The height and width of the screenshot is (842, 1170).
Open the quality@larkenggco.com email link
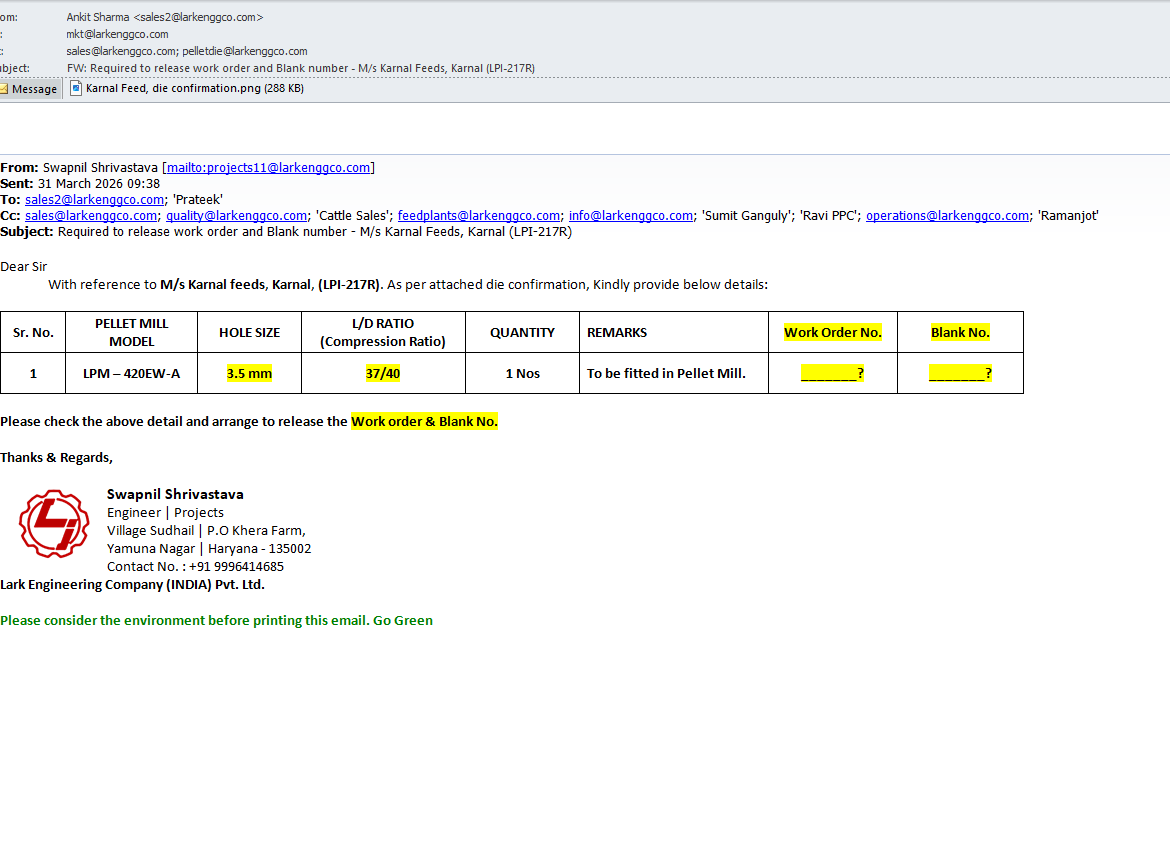236,216
